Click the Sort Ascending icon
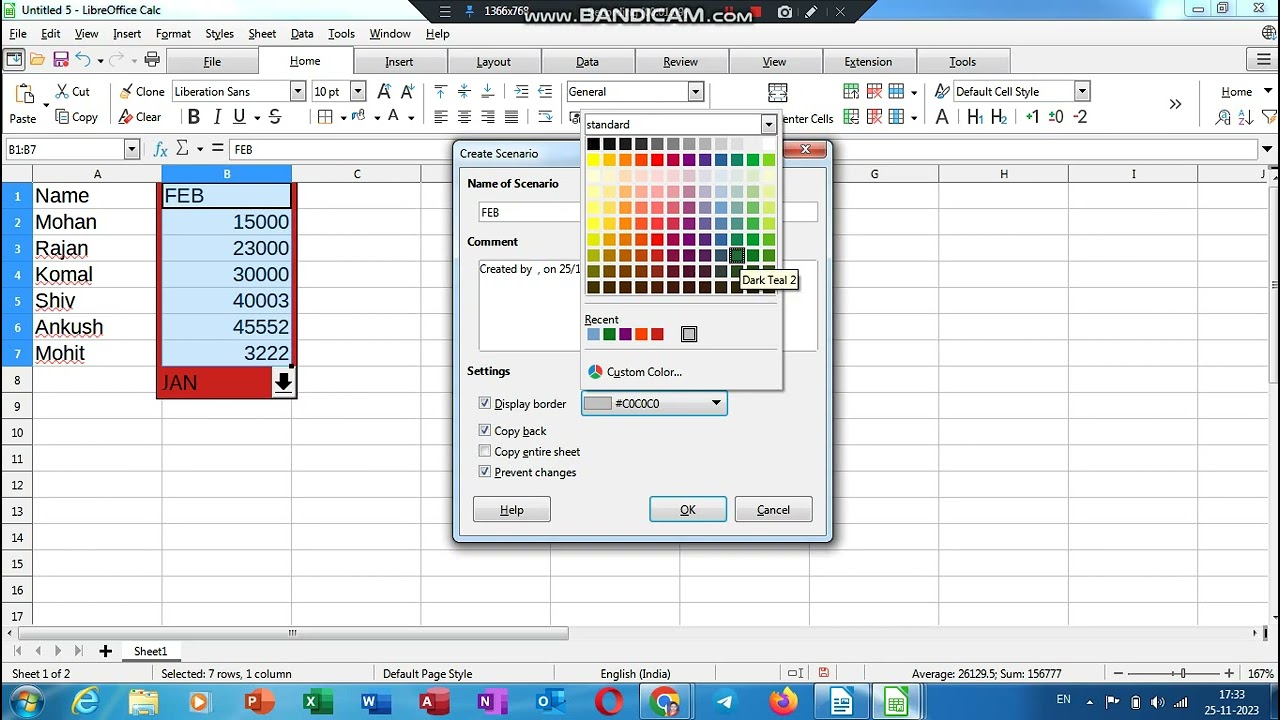Screen dimensions: 1280x720 (1223, 117)
